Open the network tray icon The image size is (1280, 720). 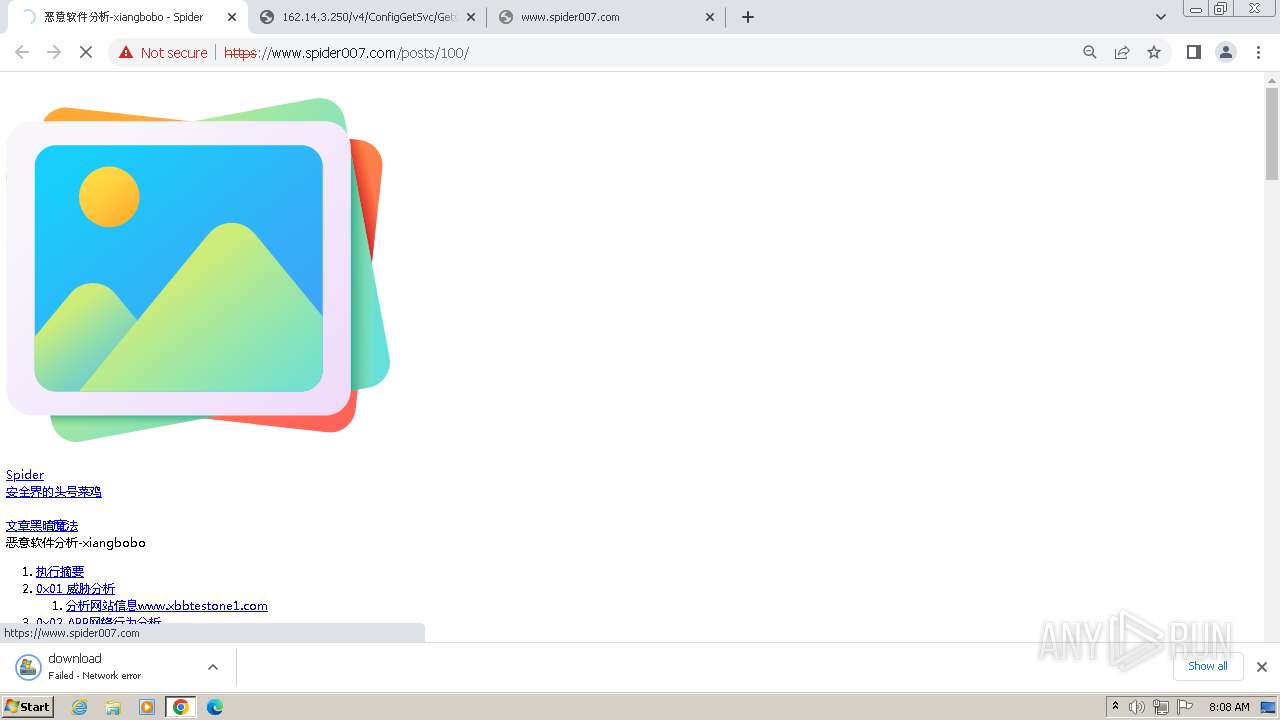click(1161, 707)
